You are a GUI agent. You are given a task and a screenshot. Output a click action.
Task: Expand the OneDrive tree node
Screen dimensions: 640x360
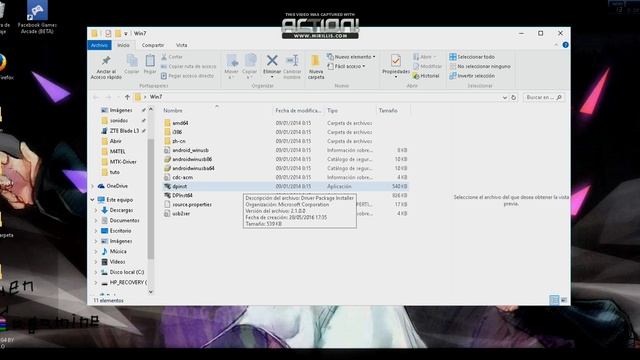93,186
